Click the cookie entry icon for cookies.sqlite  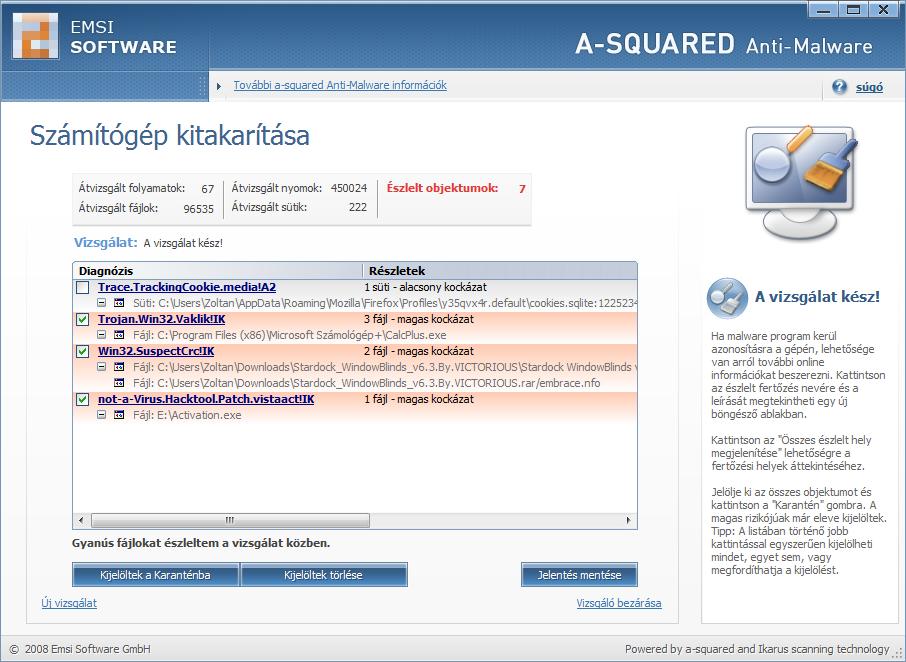coord(118,303)
